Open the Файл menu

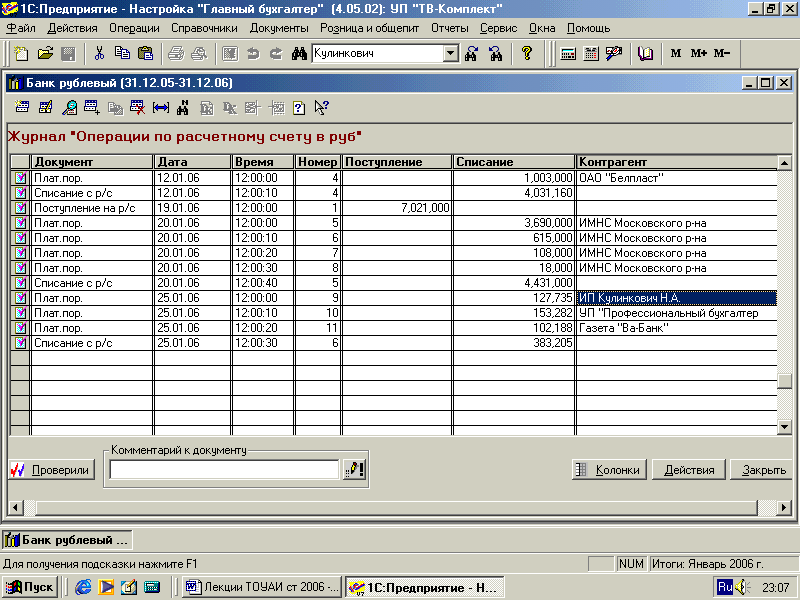pyautogui.click(x=21, y=28)
